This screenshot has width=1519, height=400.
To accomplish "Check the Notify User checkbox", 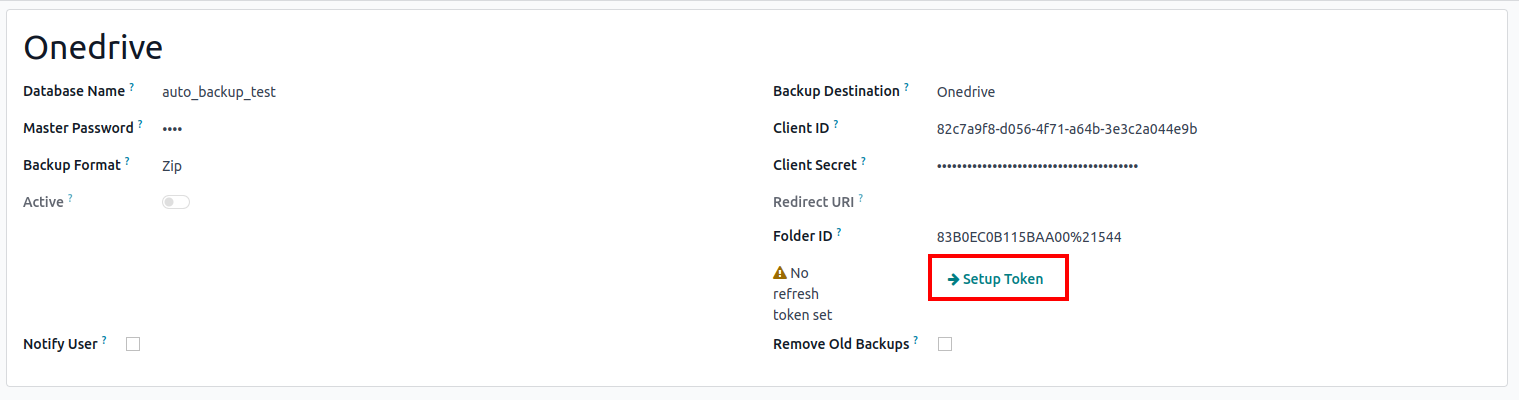I will [x=133, y=344].
